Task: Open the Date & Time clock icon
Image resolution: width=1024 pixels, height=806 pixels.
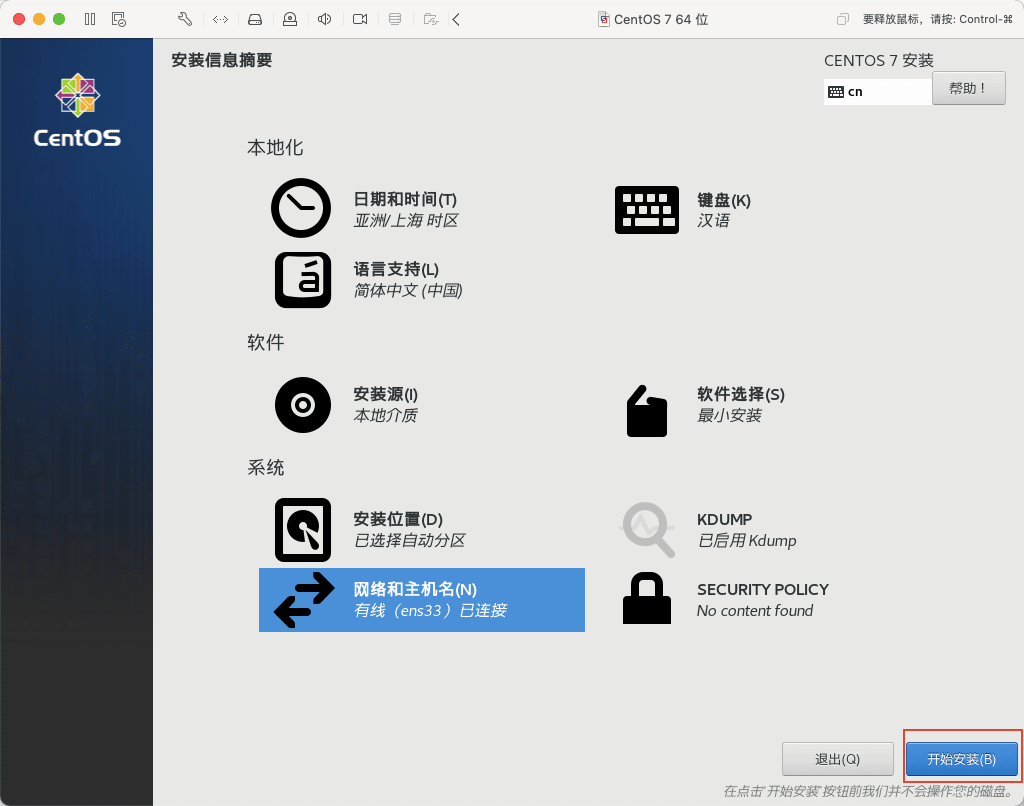Action: click(x=301, y=208)
